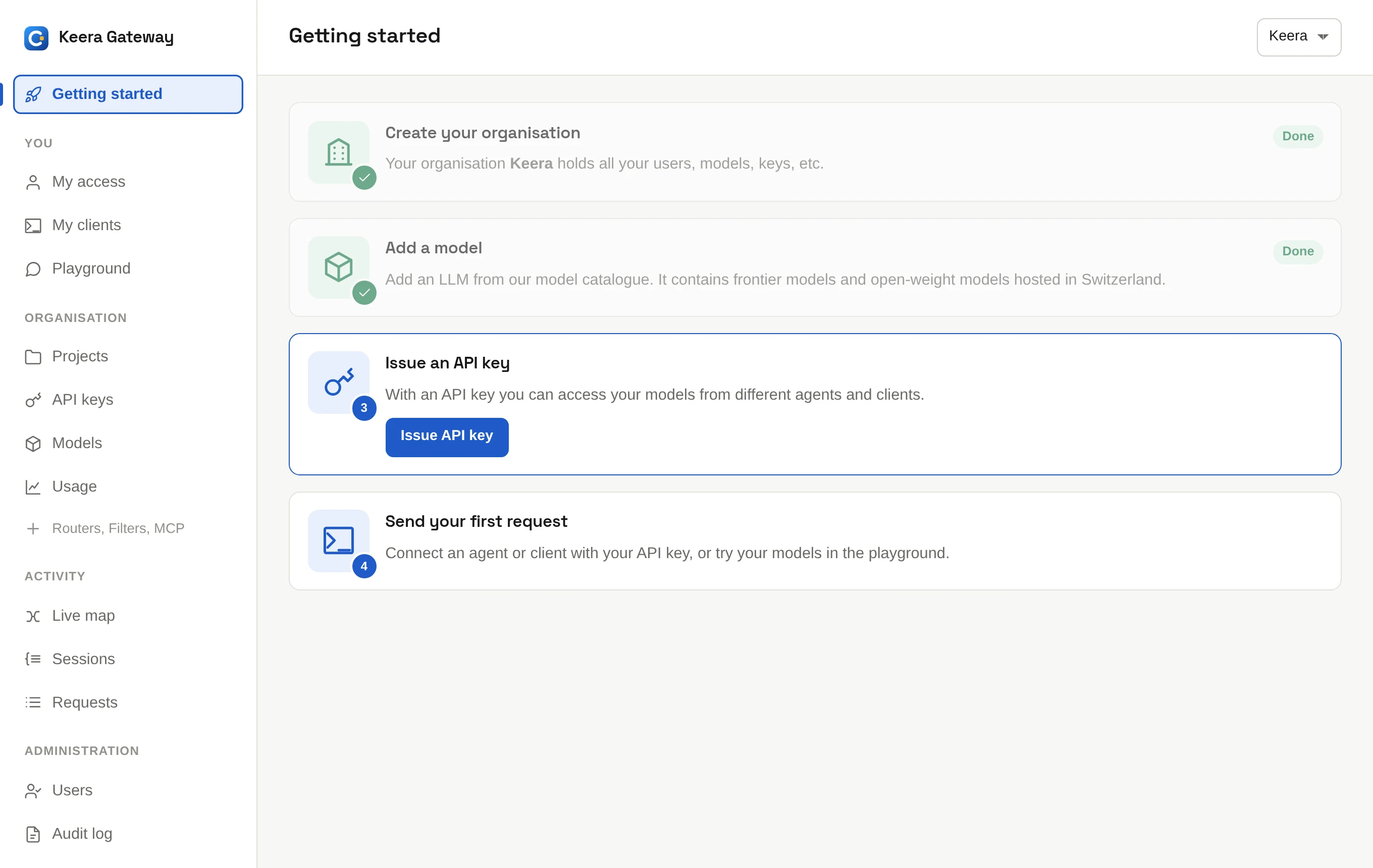The image size is (1373, 868).
Task: Open the Live map view
Action: (128, 616)
